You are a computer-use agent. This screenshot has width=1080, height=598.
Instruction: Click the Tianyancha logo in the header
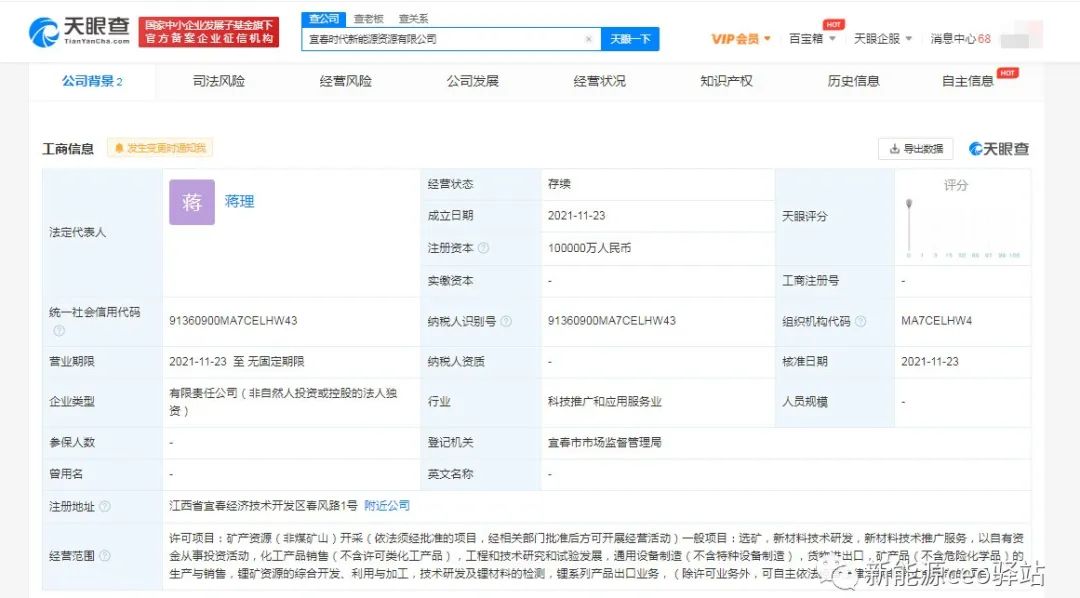(x=79, y=31)
